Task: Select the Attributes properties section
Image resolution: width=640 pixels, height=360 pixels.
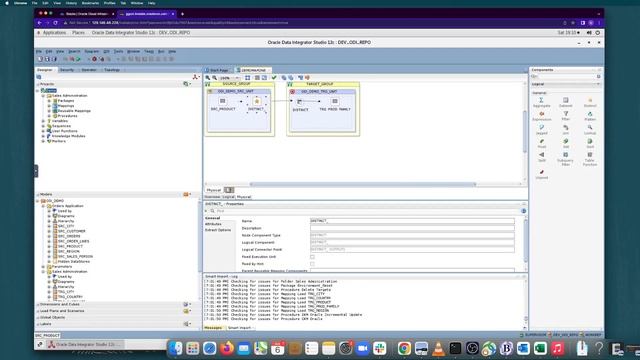Action: tap(213, 224)
